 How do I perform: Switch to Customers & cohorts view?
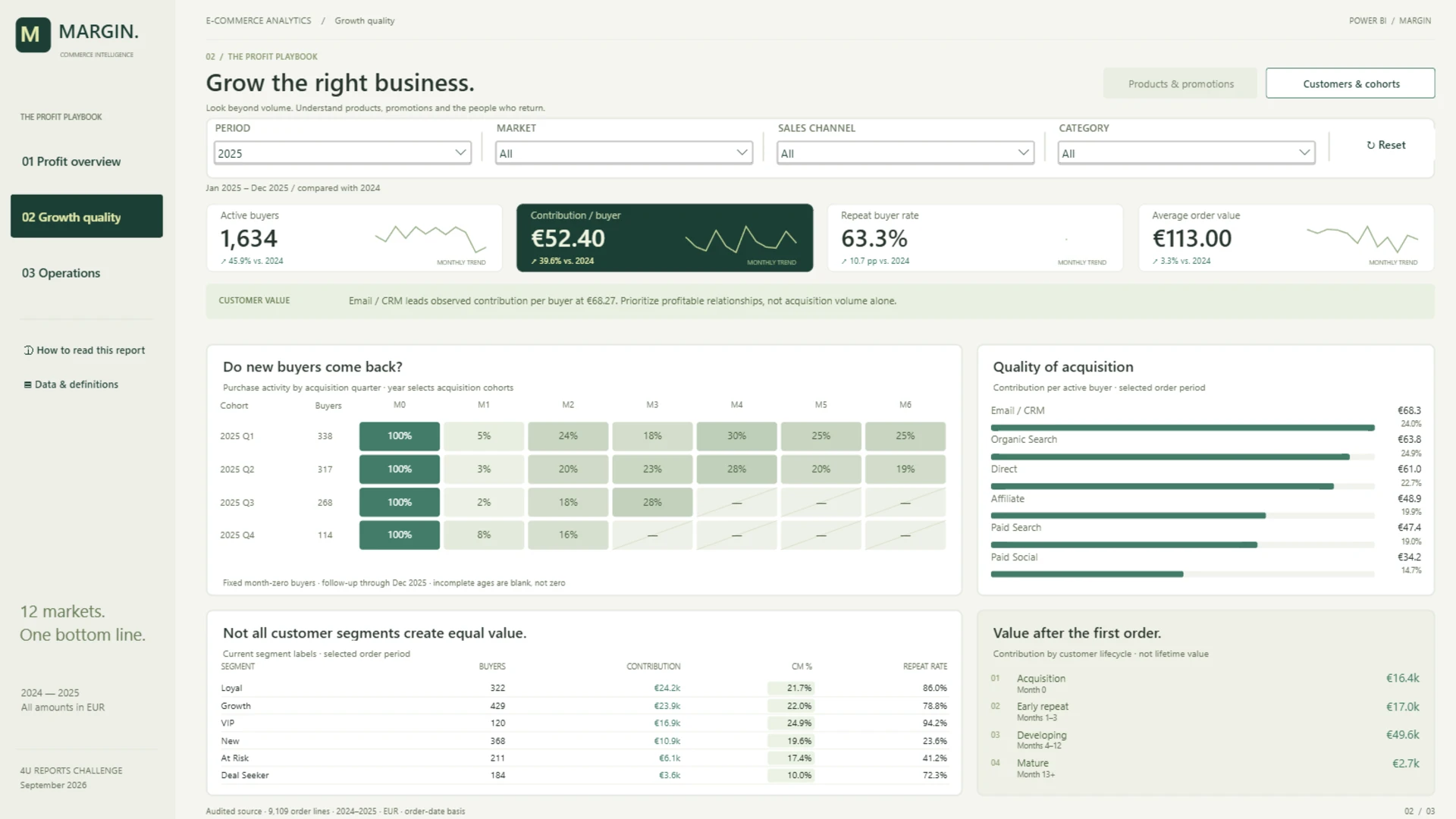tap(1351, 83)
